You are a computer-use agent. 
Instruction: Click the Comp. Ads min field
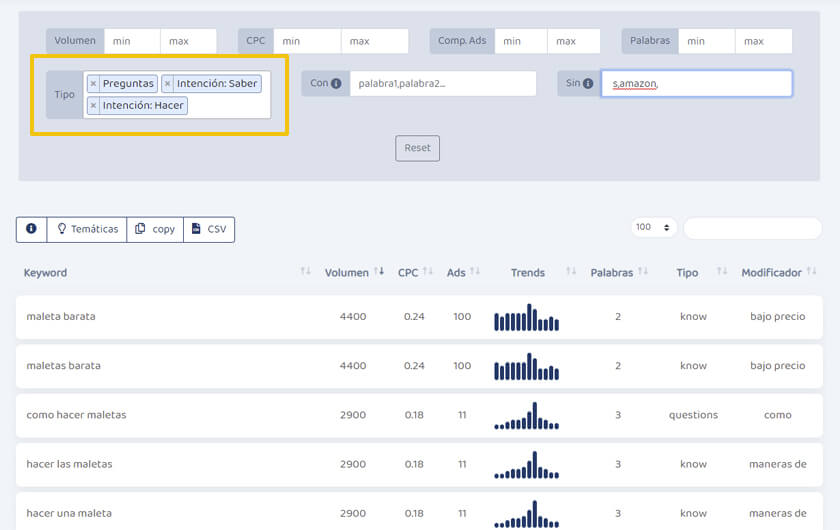tap(521, 41)
